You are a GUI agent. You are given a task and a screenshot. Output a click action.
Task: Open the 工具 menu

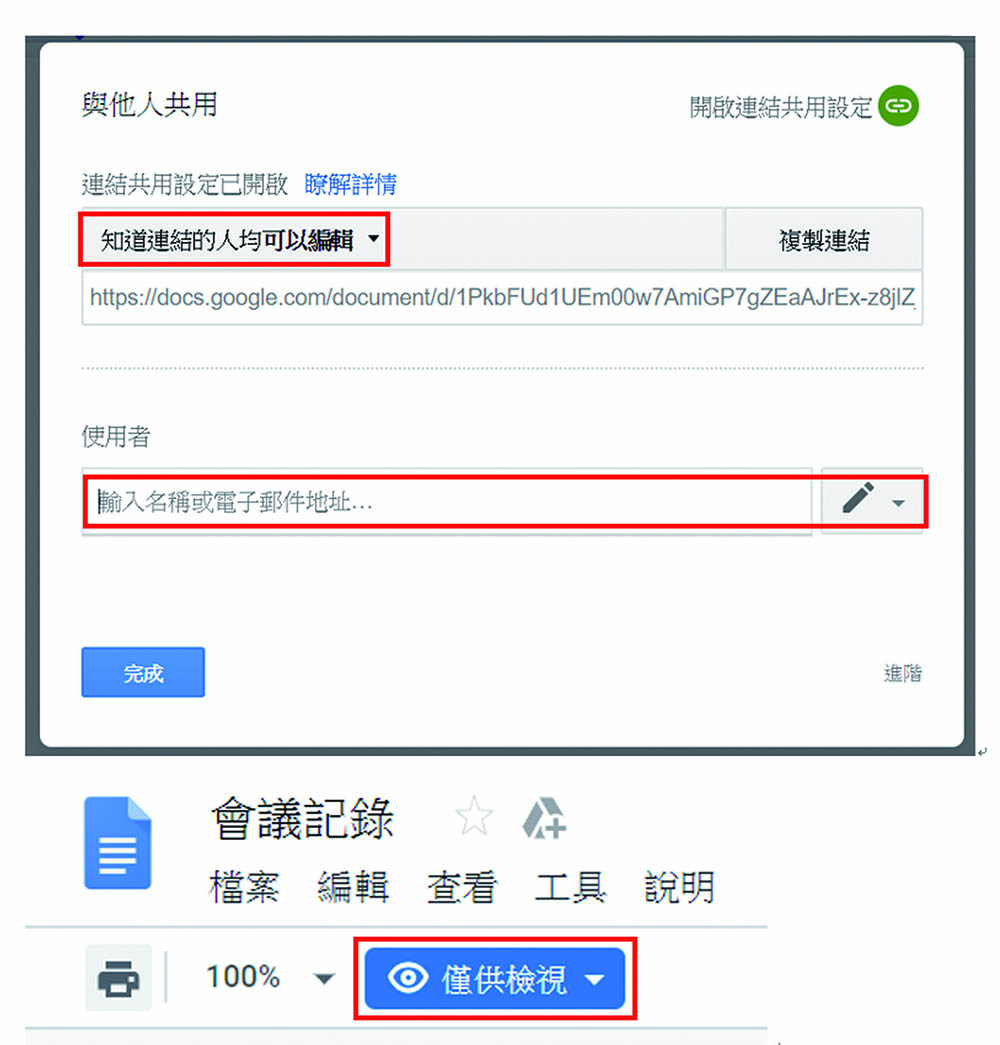(571, 887)
